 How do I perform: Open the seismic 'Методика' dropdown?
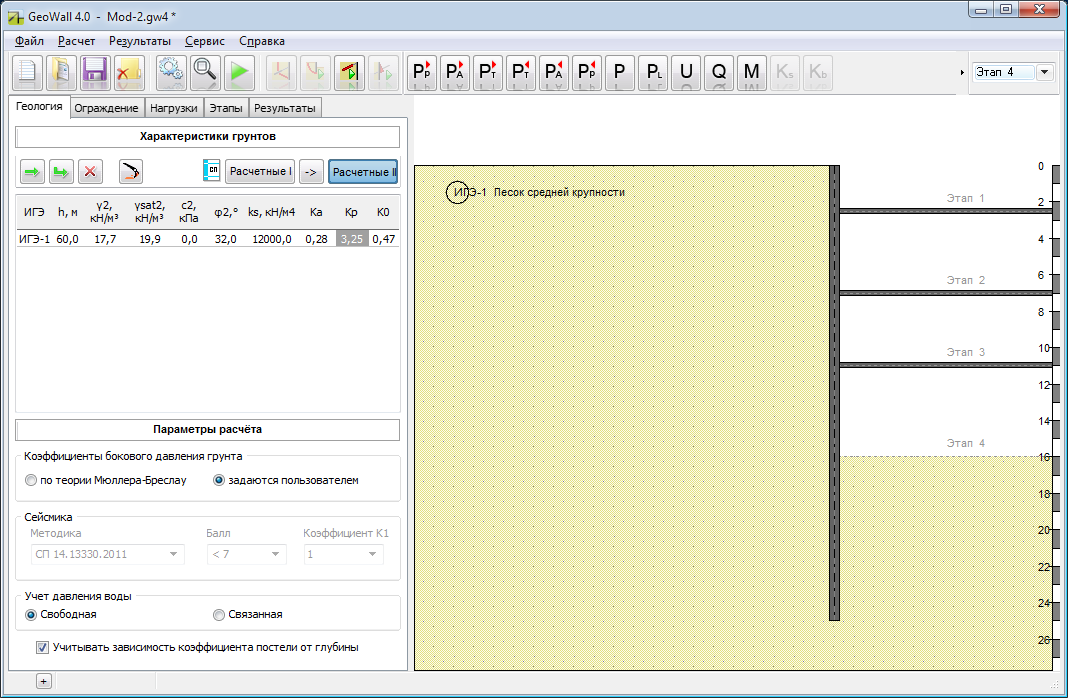tap(106, 554)
